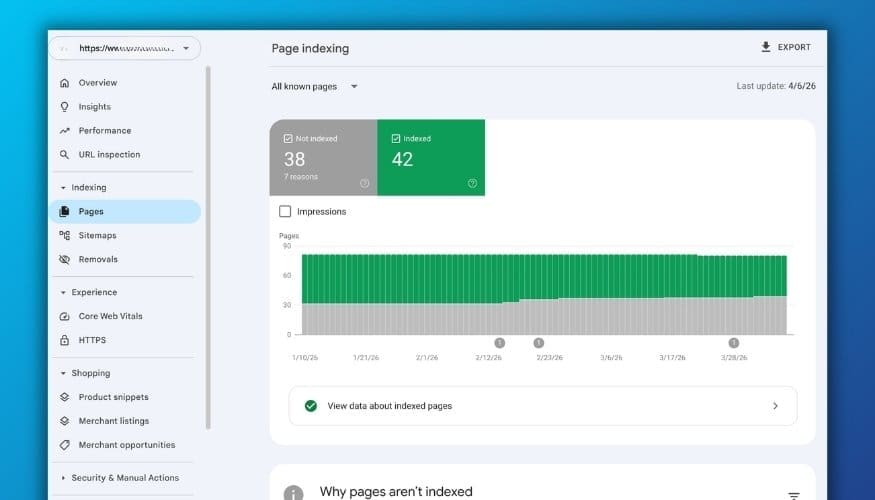Open the Overview home icon
Viewport: 875px width, 500px height.
click(65, 83)
